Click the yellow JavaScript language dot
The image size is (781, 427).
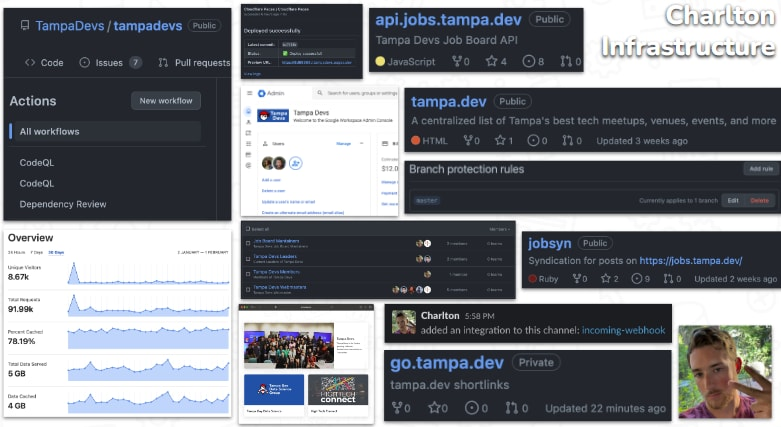(380, 62)
